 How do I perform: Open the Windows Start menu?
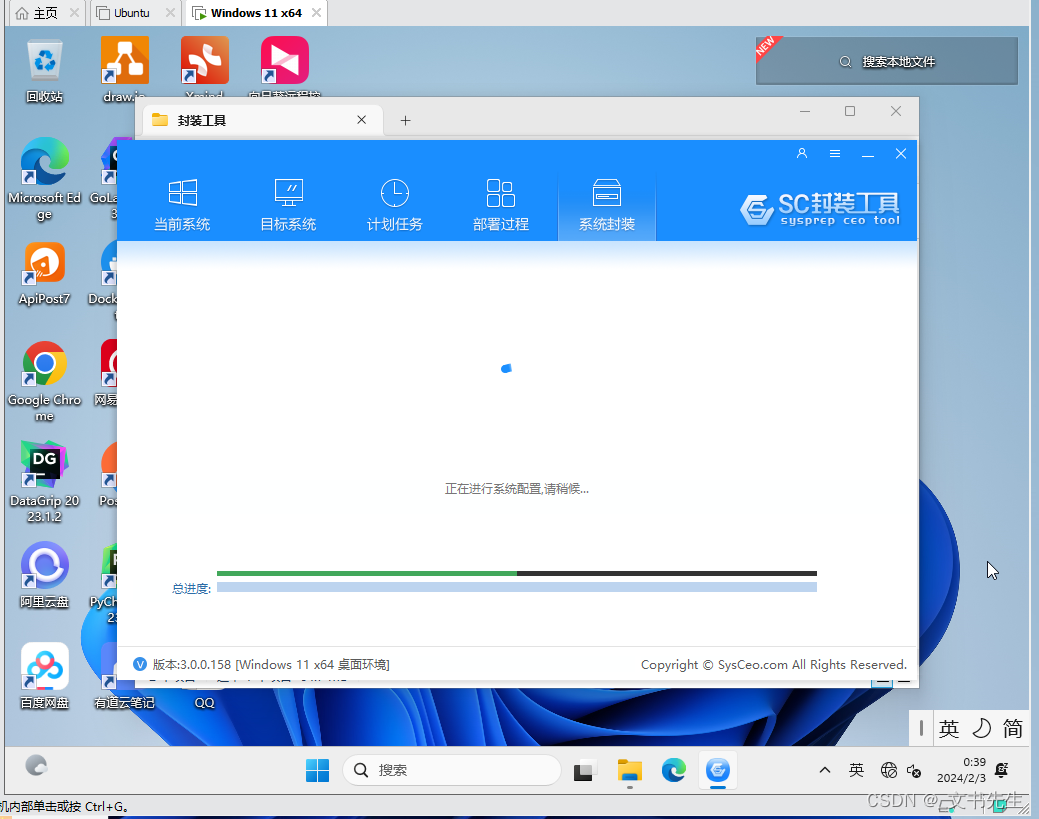point(317,770)
